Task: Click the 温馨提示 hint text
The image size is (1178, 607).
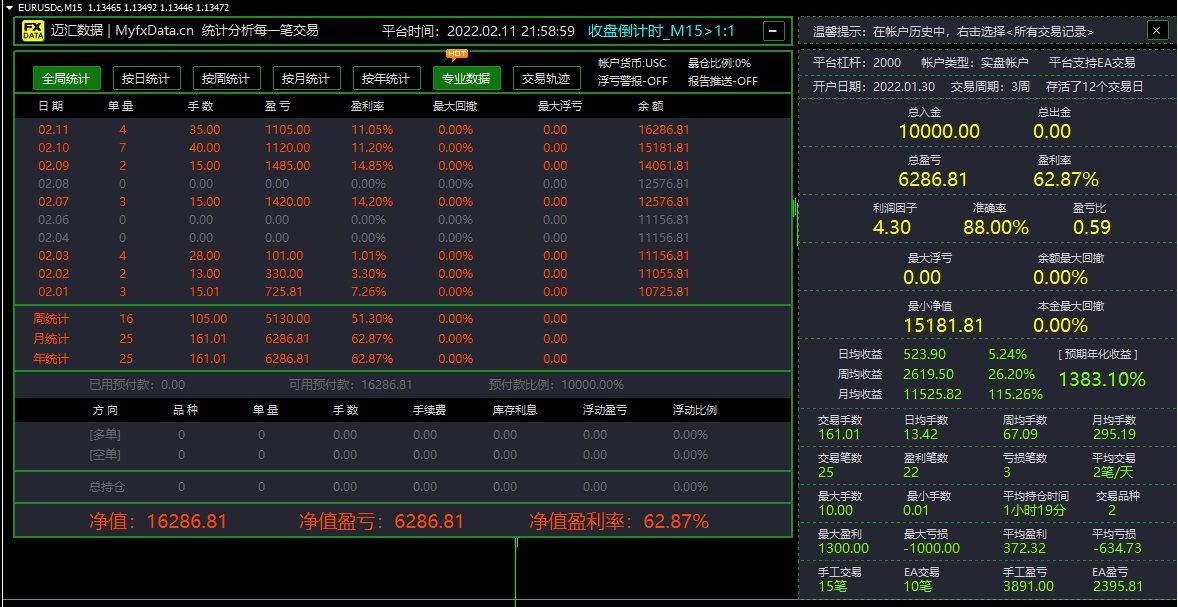Action: click(x=953, y=32)
